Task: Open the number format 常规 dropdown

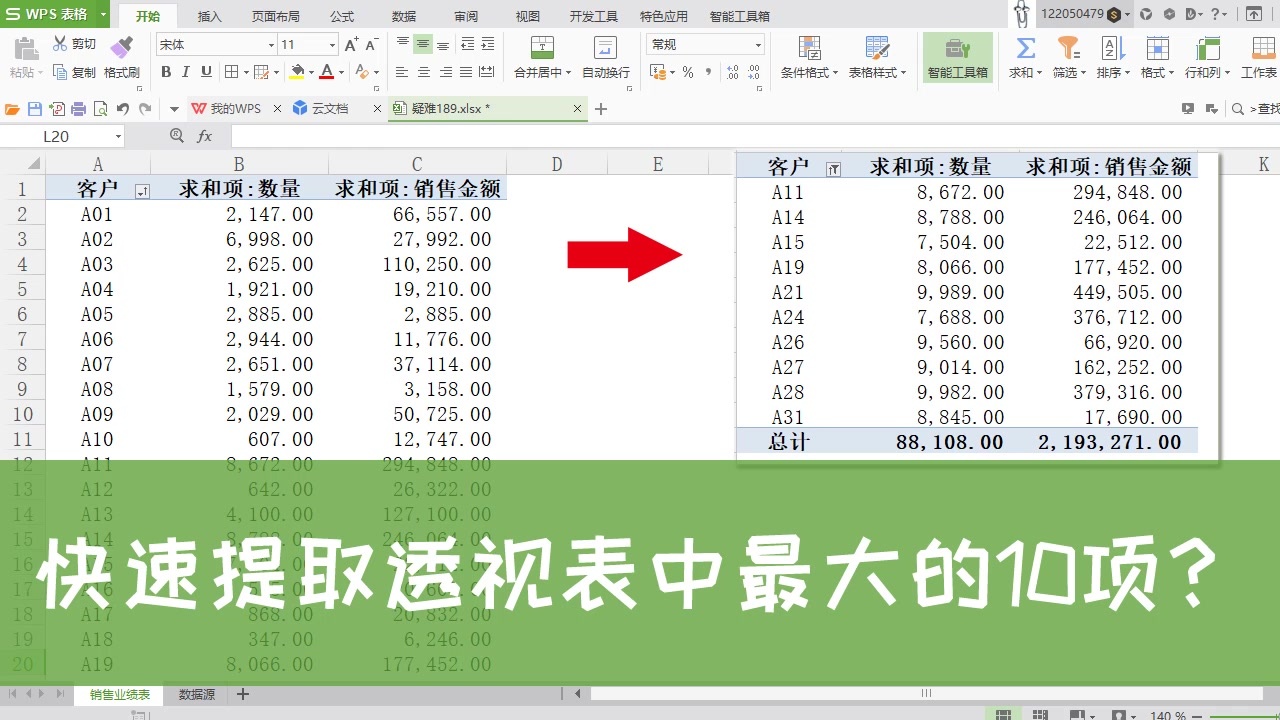Action: point(759,45)
